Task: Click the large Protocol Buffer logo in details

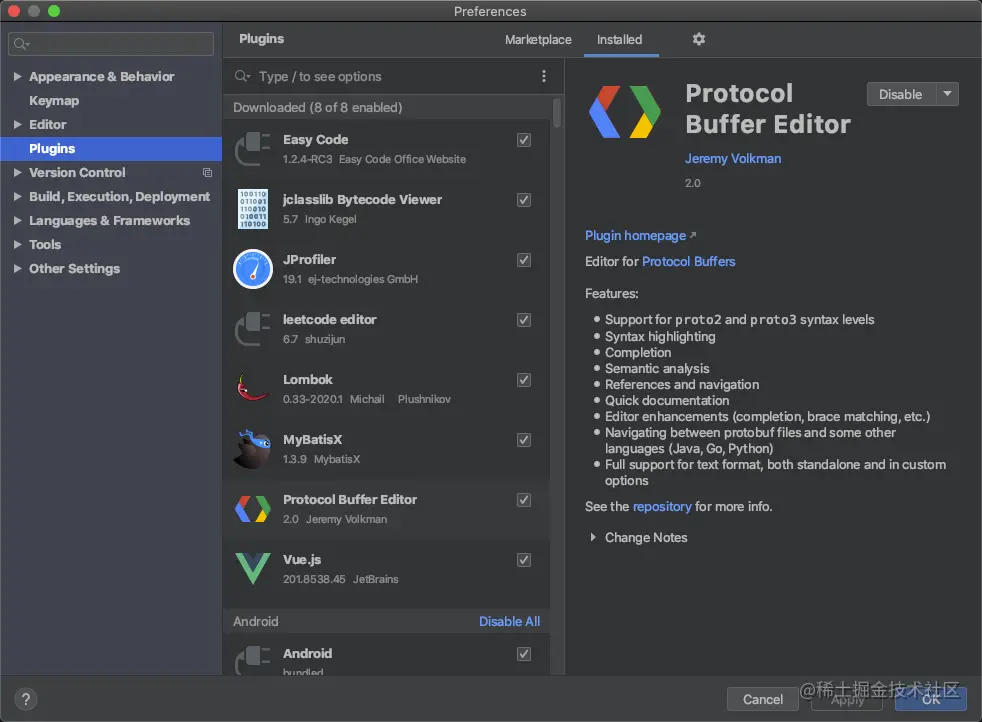Action: coord(625,112)
